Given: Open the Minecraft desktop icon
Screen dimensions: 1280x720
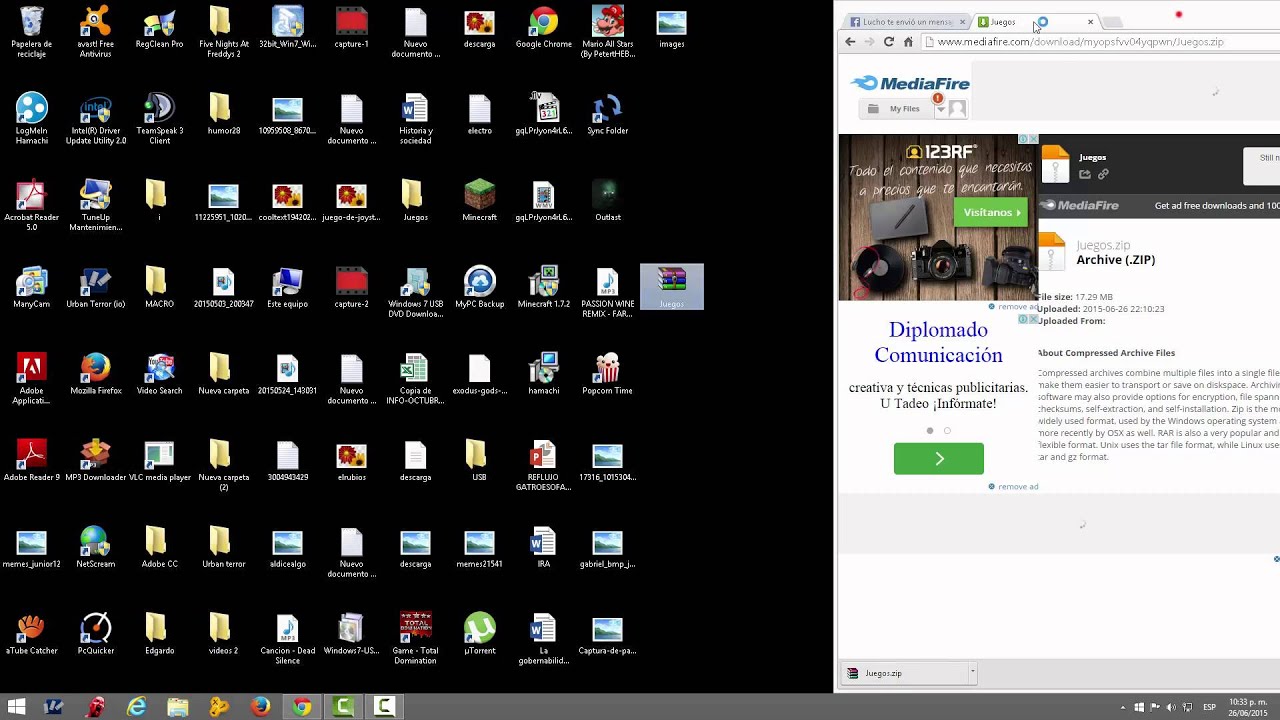Looking at the screenshot, I should [479, 200].
